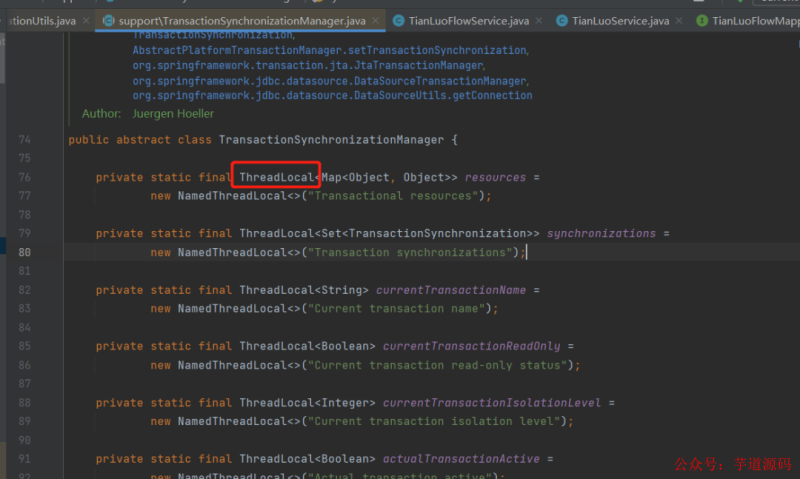Switch to the TianLuoFlowService.java tab
Viewport: 800px width, 479px height.
[x=468, y=21]
